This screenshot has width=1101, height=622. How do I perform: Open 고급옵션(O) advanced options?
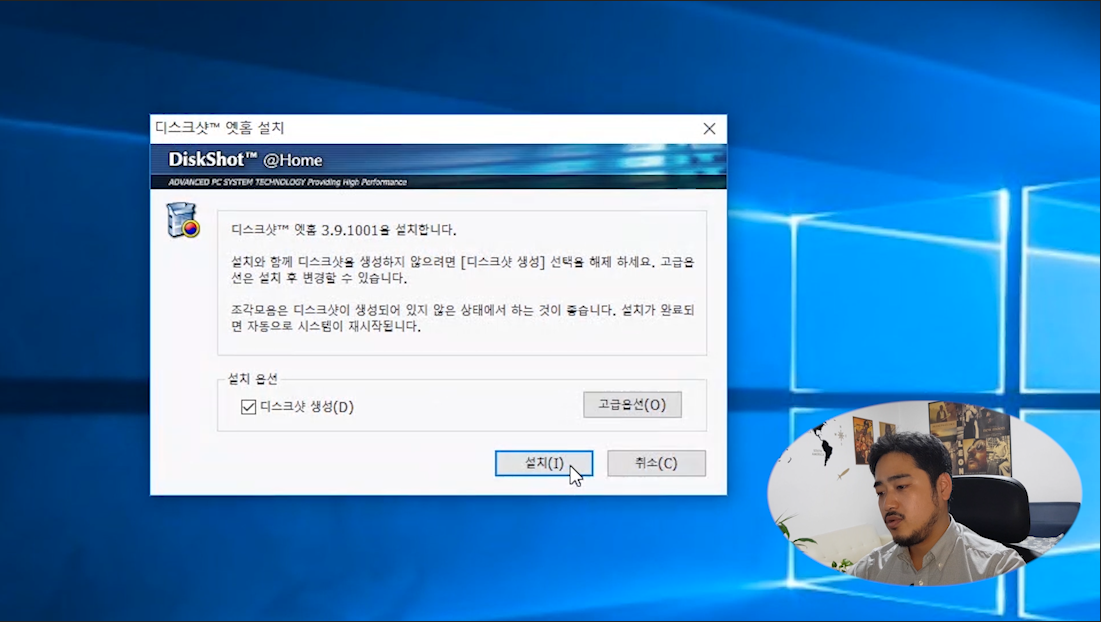(632, 404)
